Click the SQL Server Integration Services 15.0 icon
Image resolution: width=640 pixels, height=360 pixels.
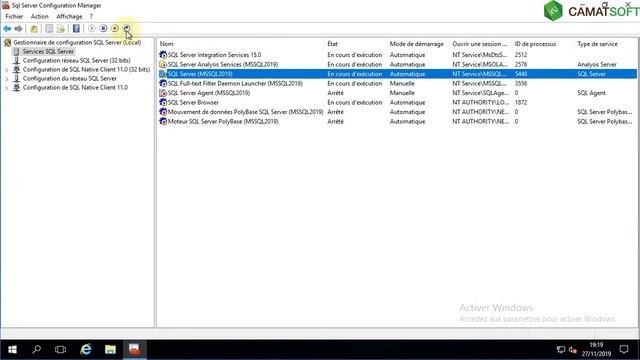163,55
